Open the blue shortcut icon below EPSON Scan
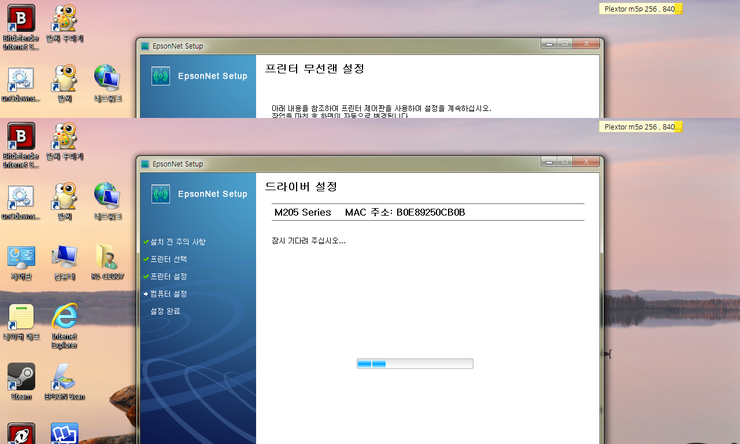Image resolution: width=740 pixels, height=444 pixels. 64,434
